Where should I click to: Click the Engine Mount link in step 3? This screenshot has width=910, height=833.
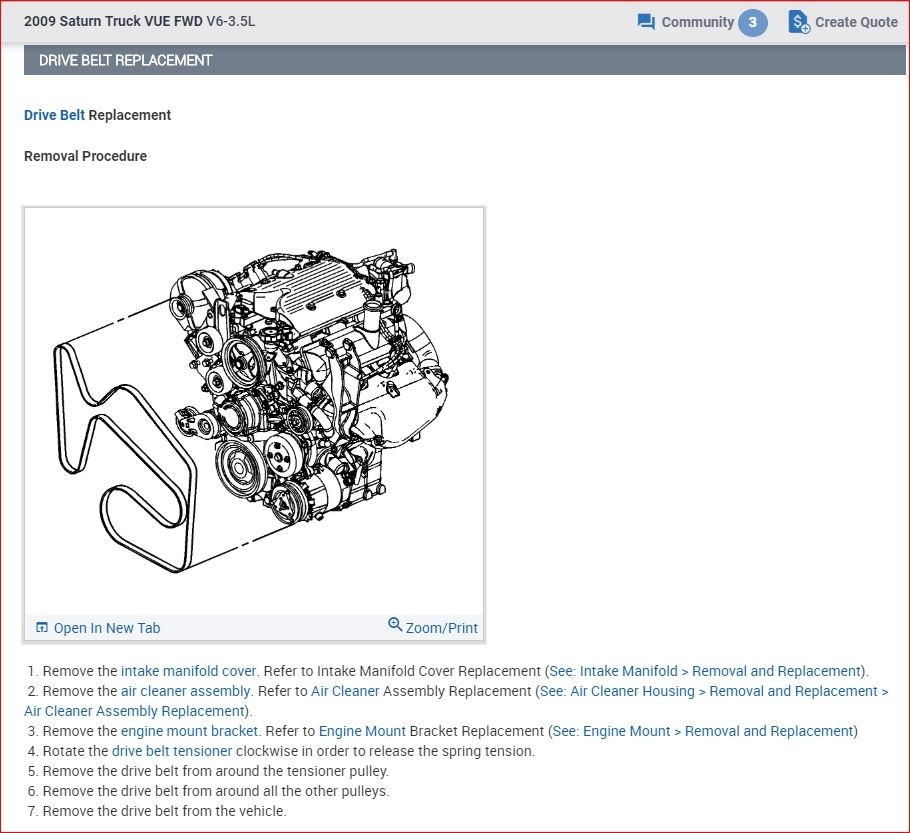pyautogui.click(x=362, y=731)
